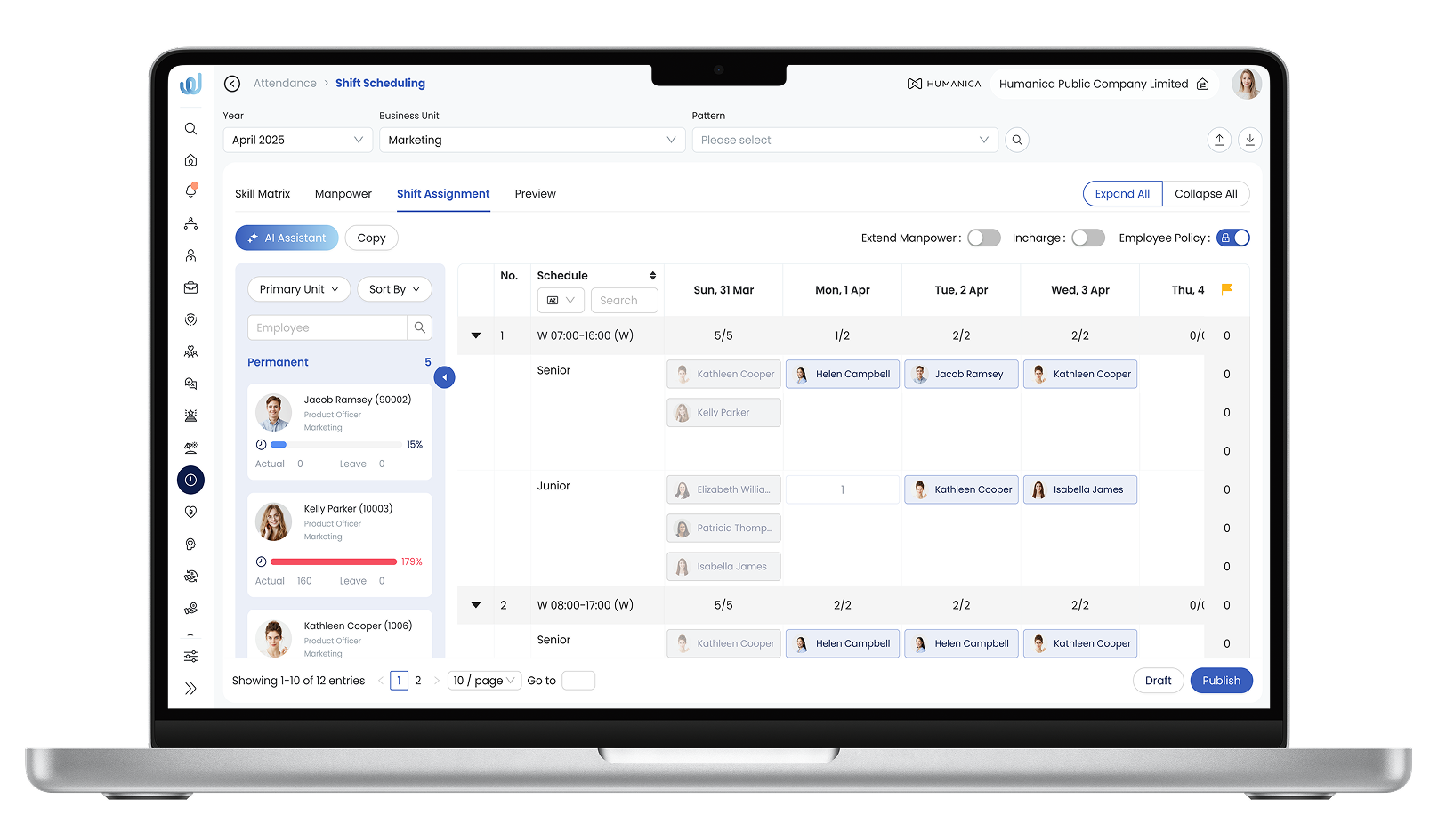Open the Preview tab

tap(535, 194)
